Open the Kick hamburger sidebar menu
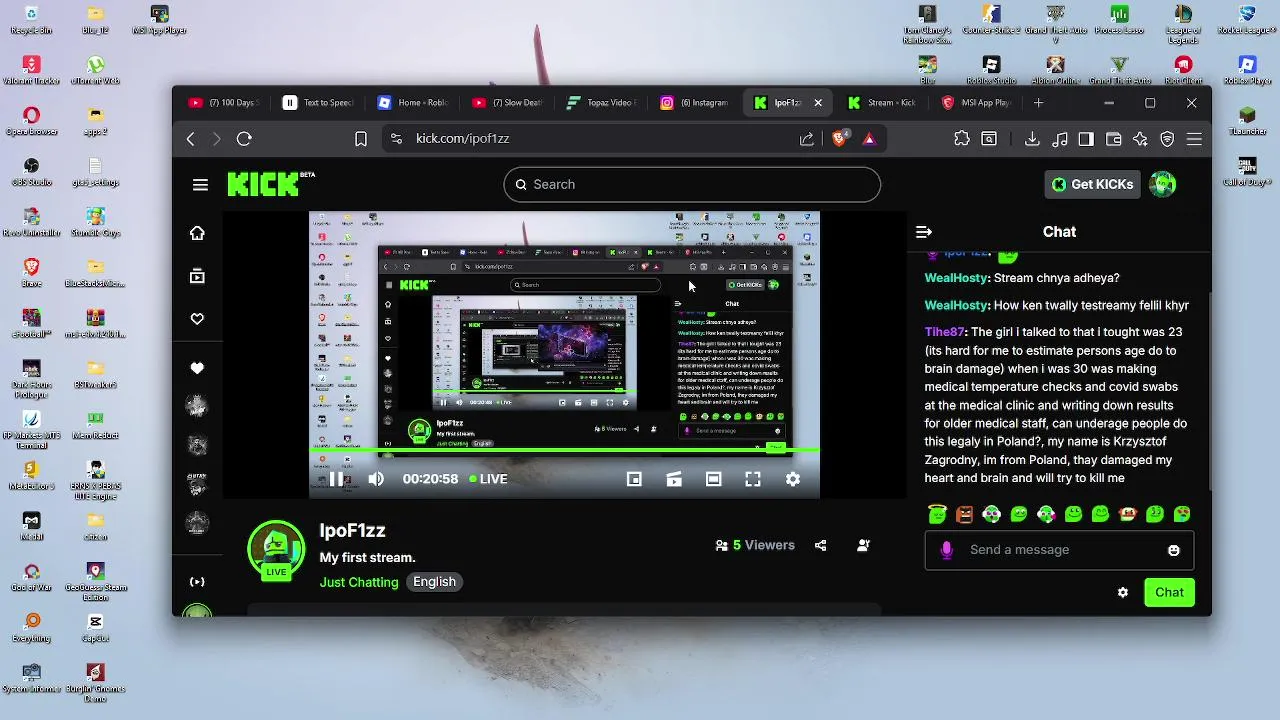This screenshot has width=1280, height=720. 200,184
